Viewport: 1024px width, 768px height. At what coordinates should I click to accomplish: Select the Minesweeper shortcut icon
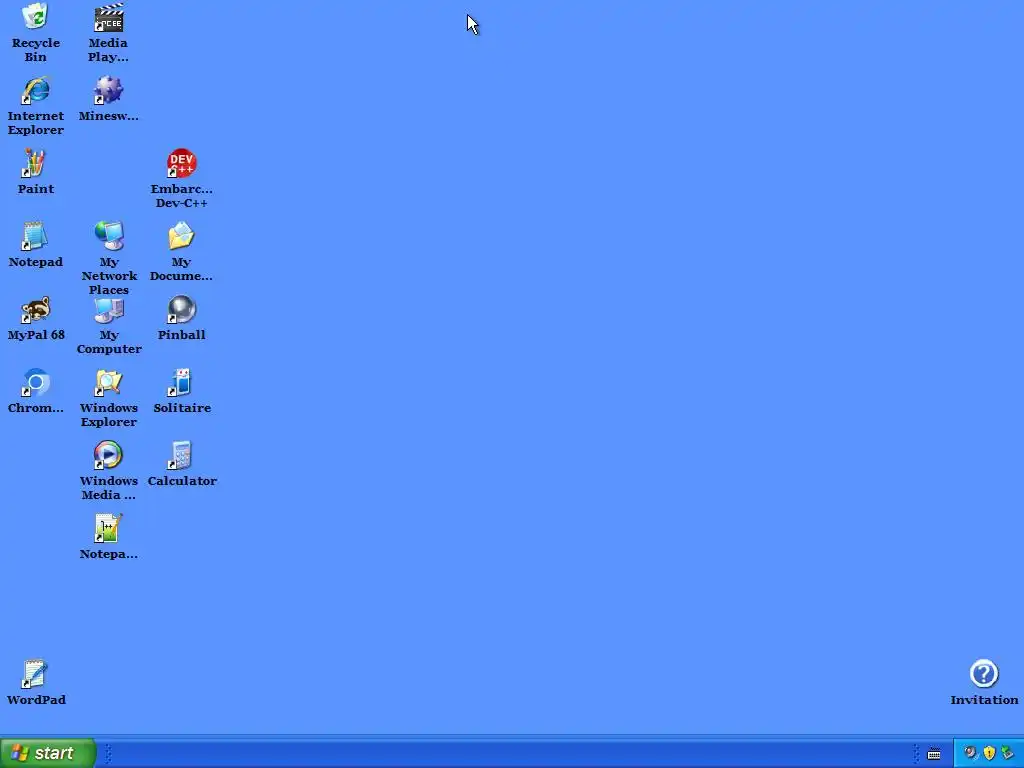[108, 90]
